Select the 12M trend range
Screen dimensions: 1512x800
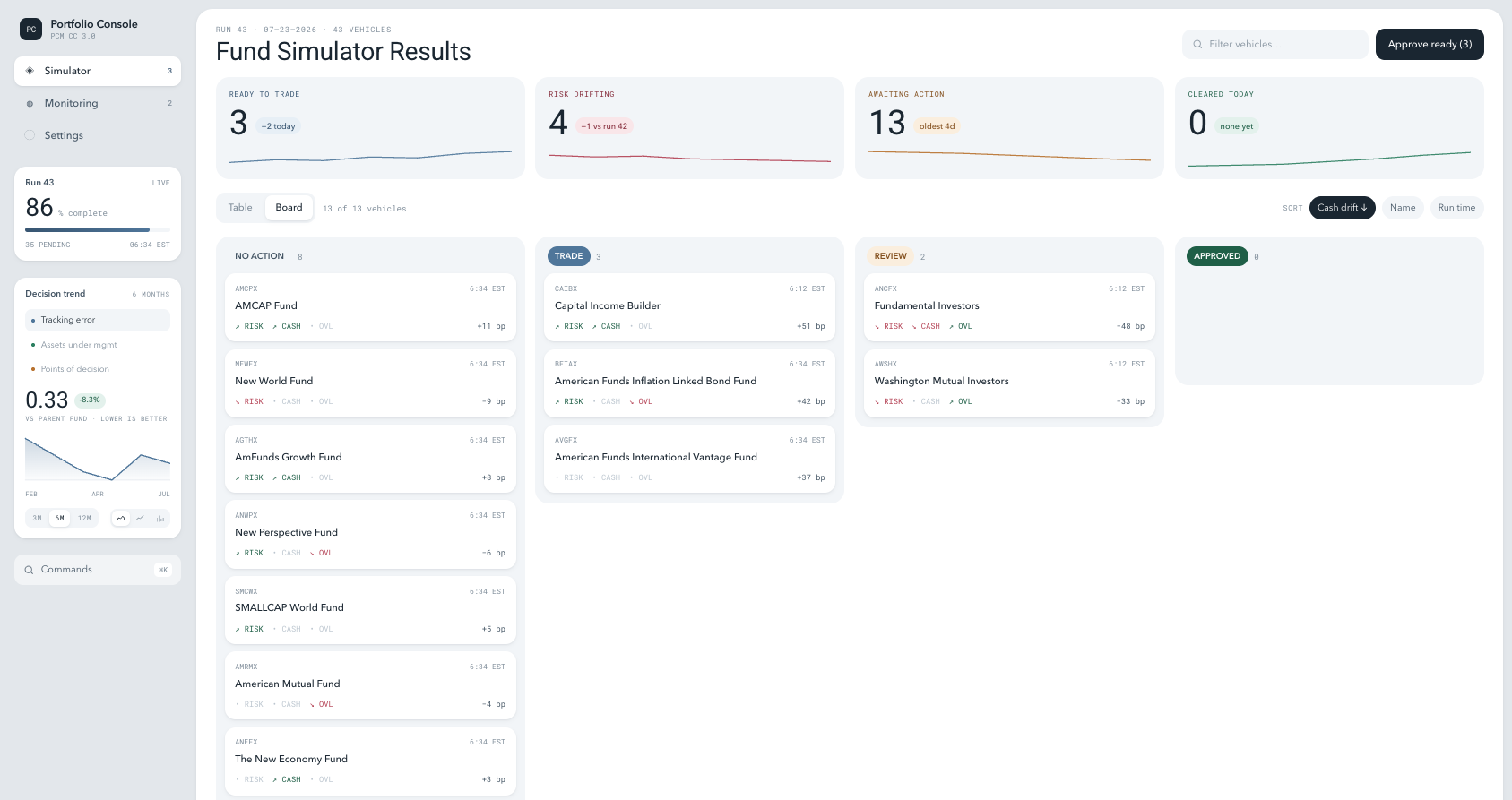pos(84,518)
